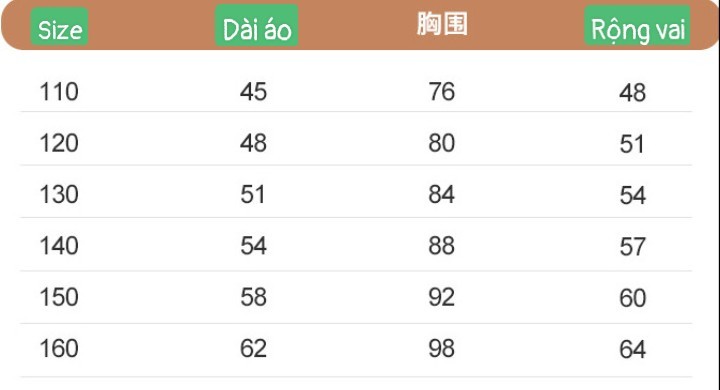Click chest value 98 in size 160 row

click(x=442, y=349)
